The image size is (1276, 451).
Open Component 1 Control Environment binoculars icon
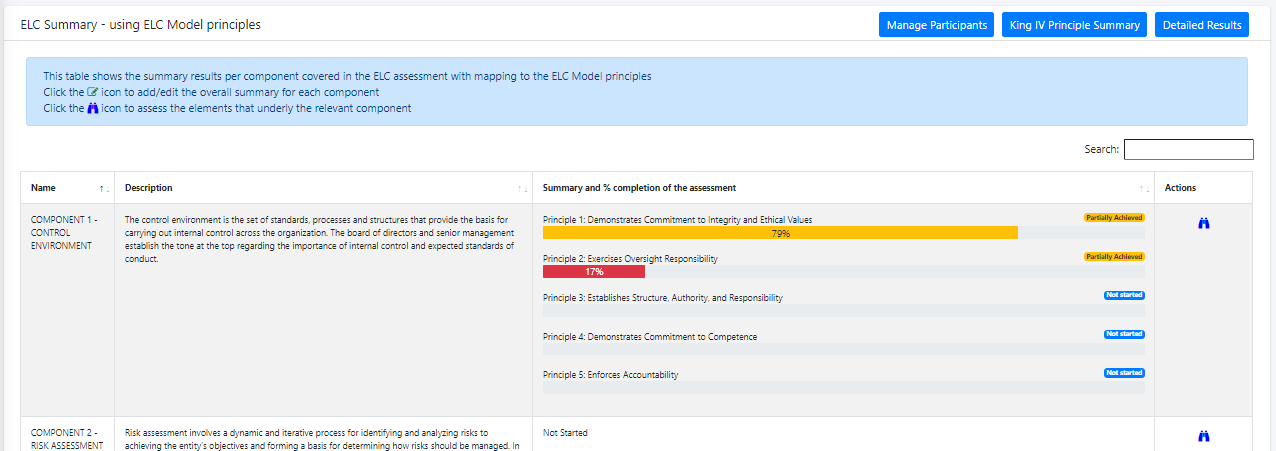coord(1203,224)
